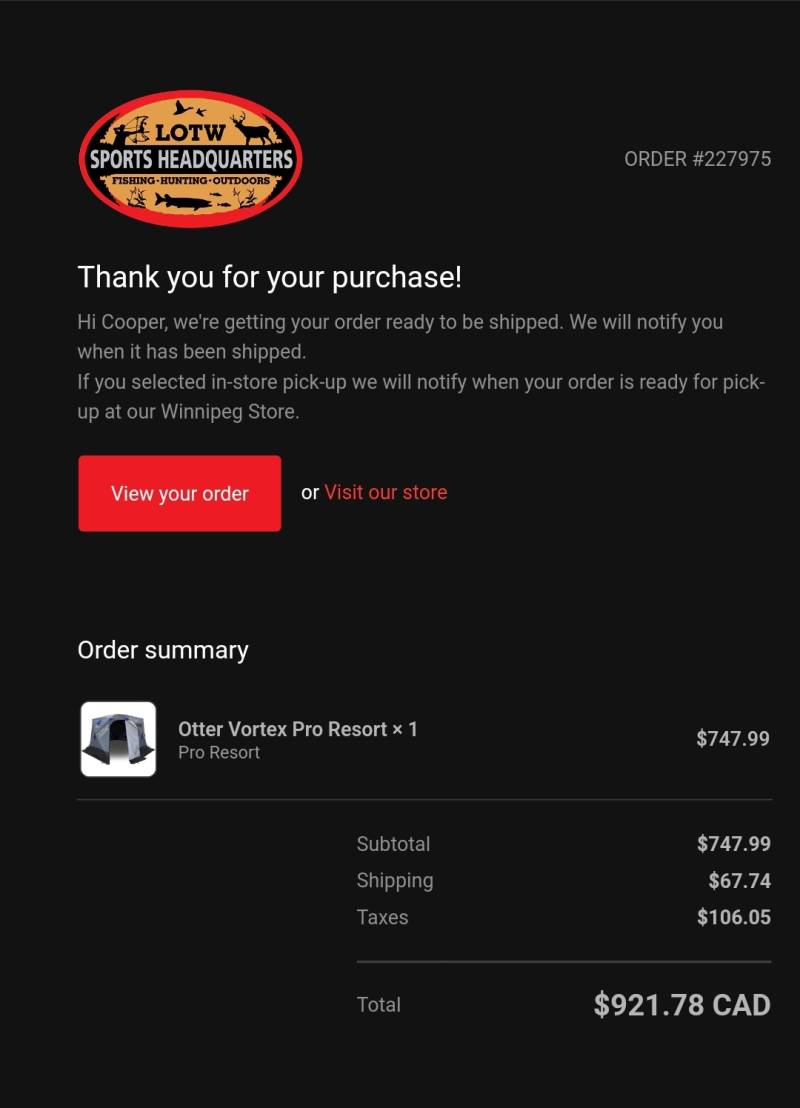This screenshot has height=1108, width=800.
Task: Open the Visit our store link
Action: tap(385, 493)
